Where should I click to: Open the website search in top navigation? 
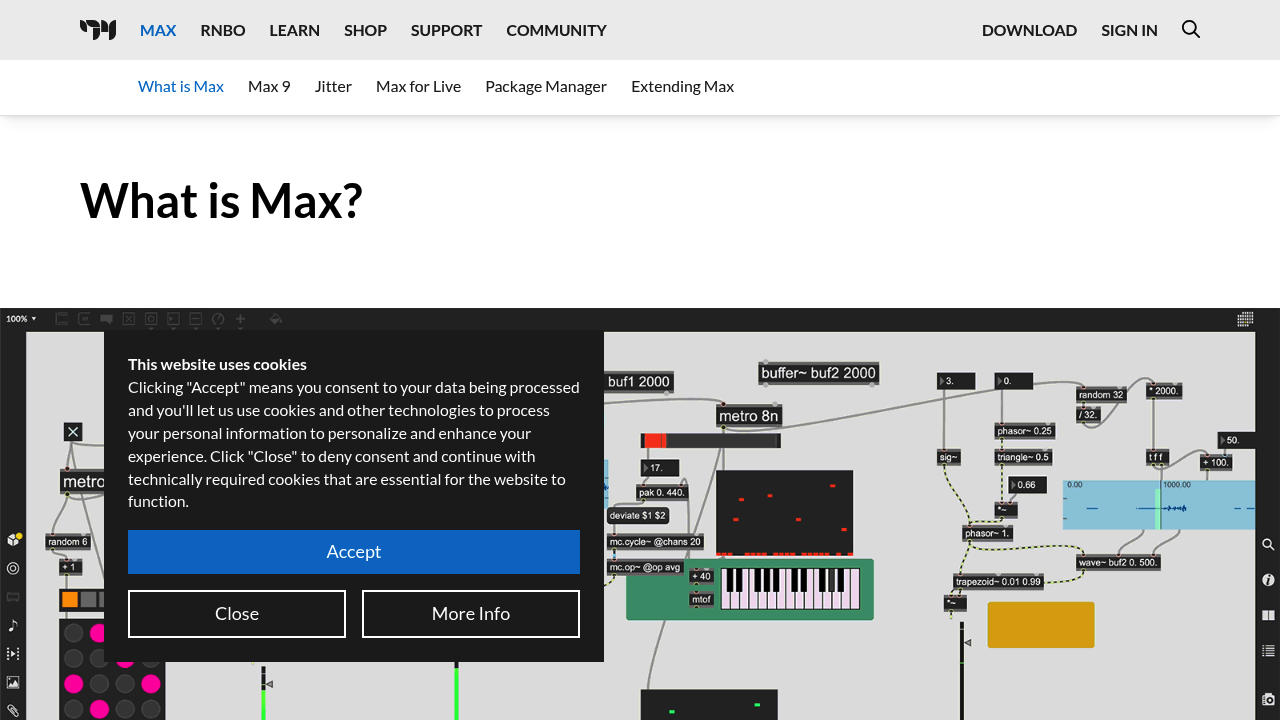1190,30
